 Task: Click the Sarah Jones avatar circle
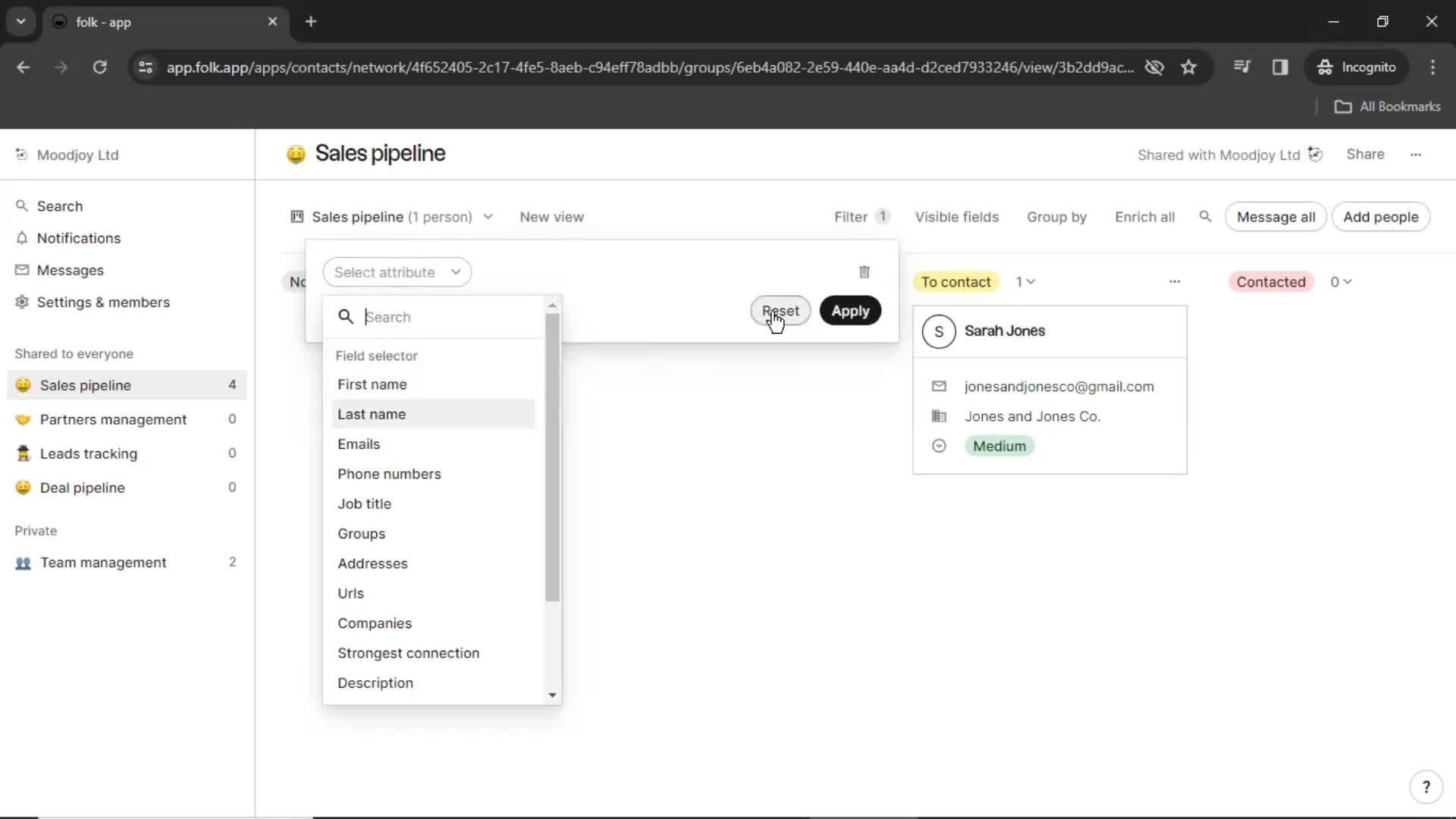pos(939,331)
